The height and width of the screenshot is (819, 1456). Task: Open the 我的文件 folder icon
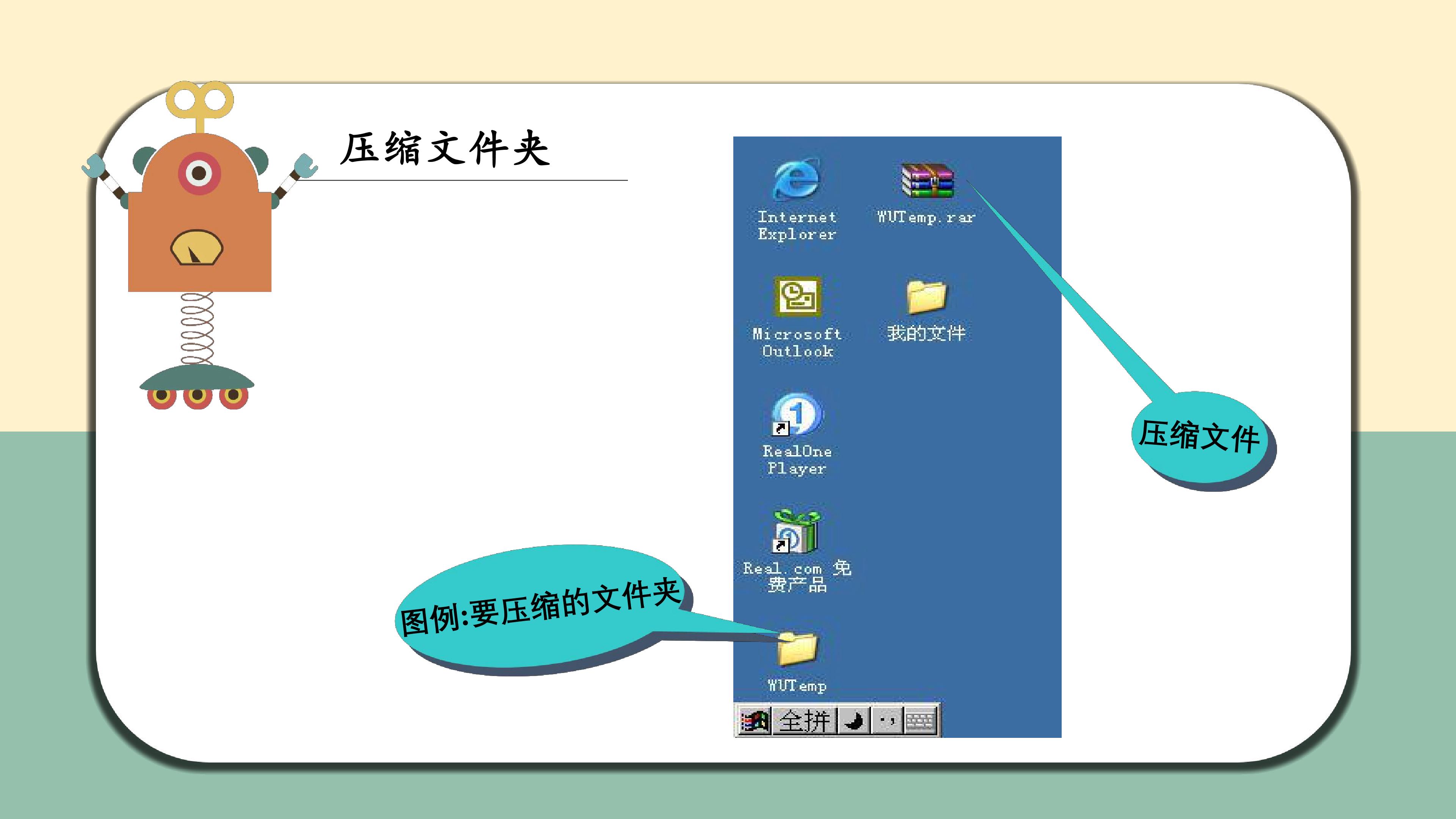point(926,296)
